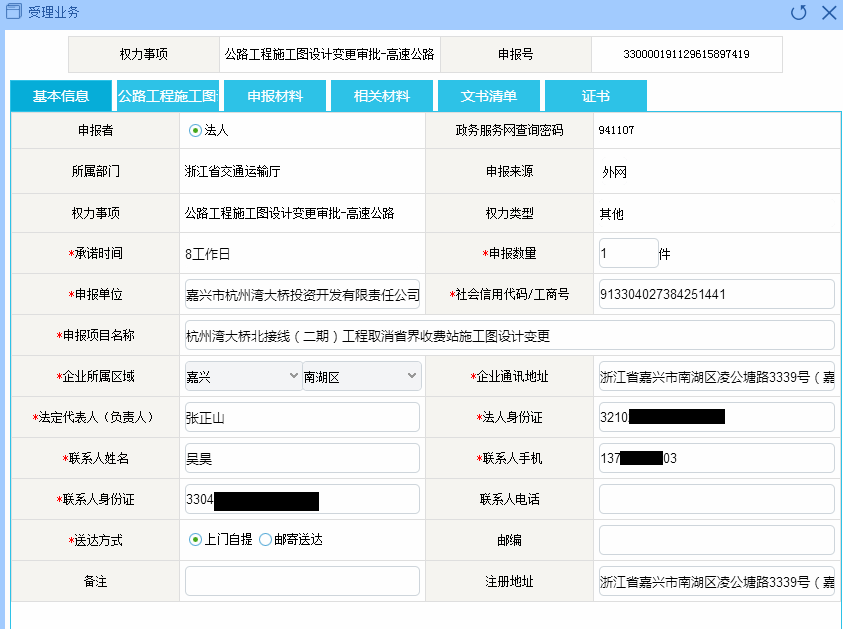This screenshot has width=843, height=629.
Task: Switch to 基本信息 tab
Action: (61, 96)
